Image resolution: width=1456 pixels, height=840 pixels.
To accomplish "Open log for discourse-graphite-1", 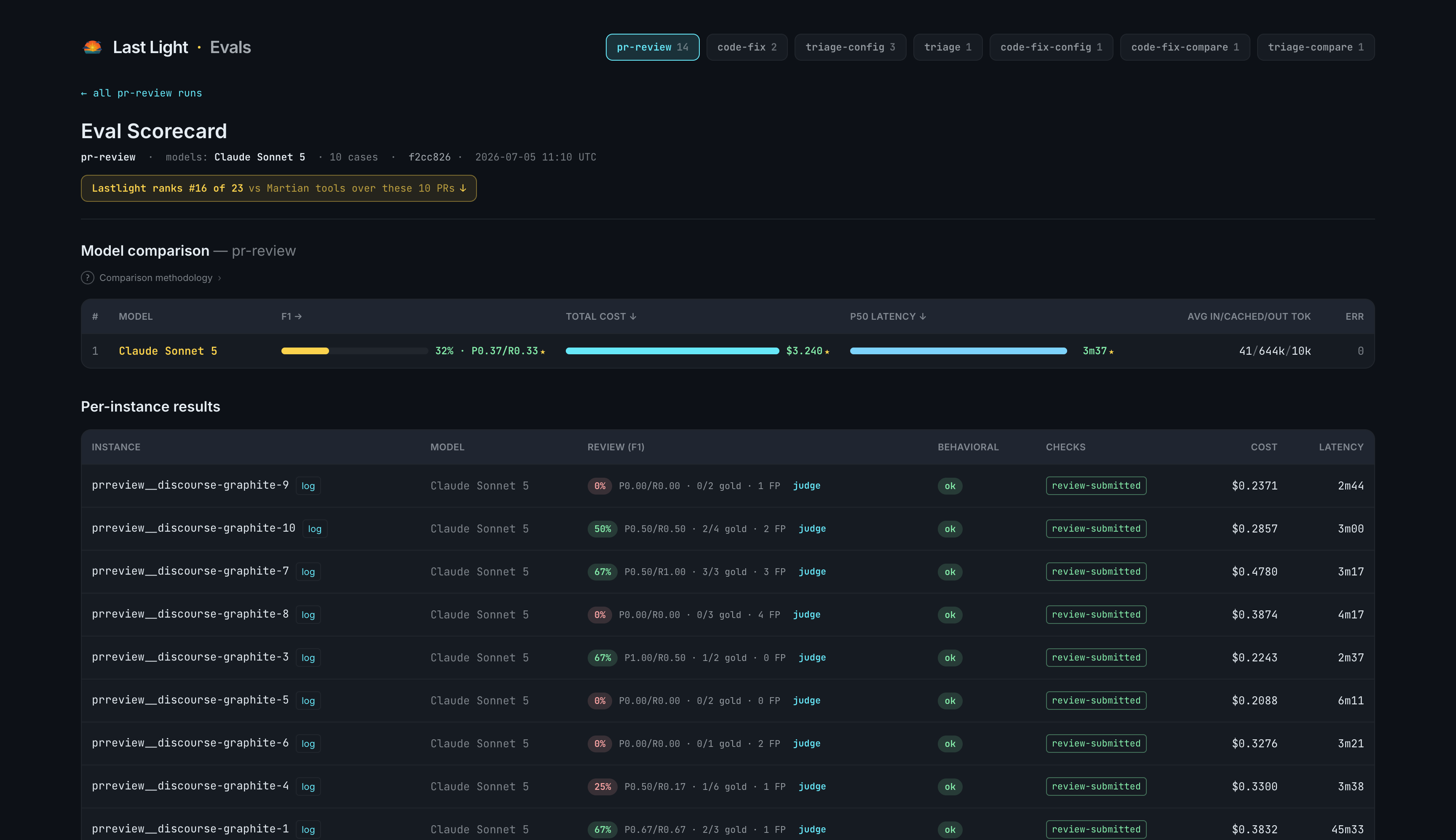I will pyautogui.click(x=308, y=829).
